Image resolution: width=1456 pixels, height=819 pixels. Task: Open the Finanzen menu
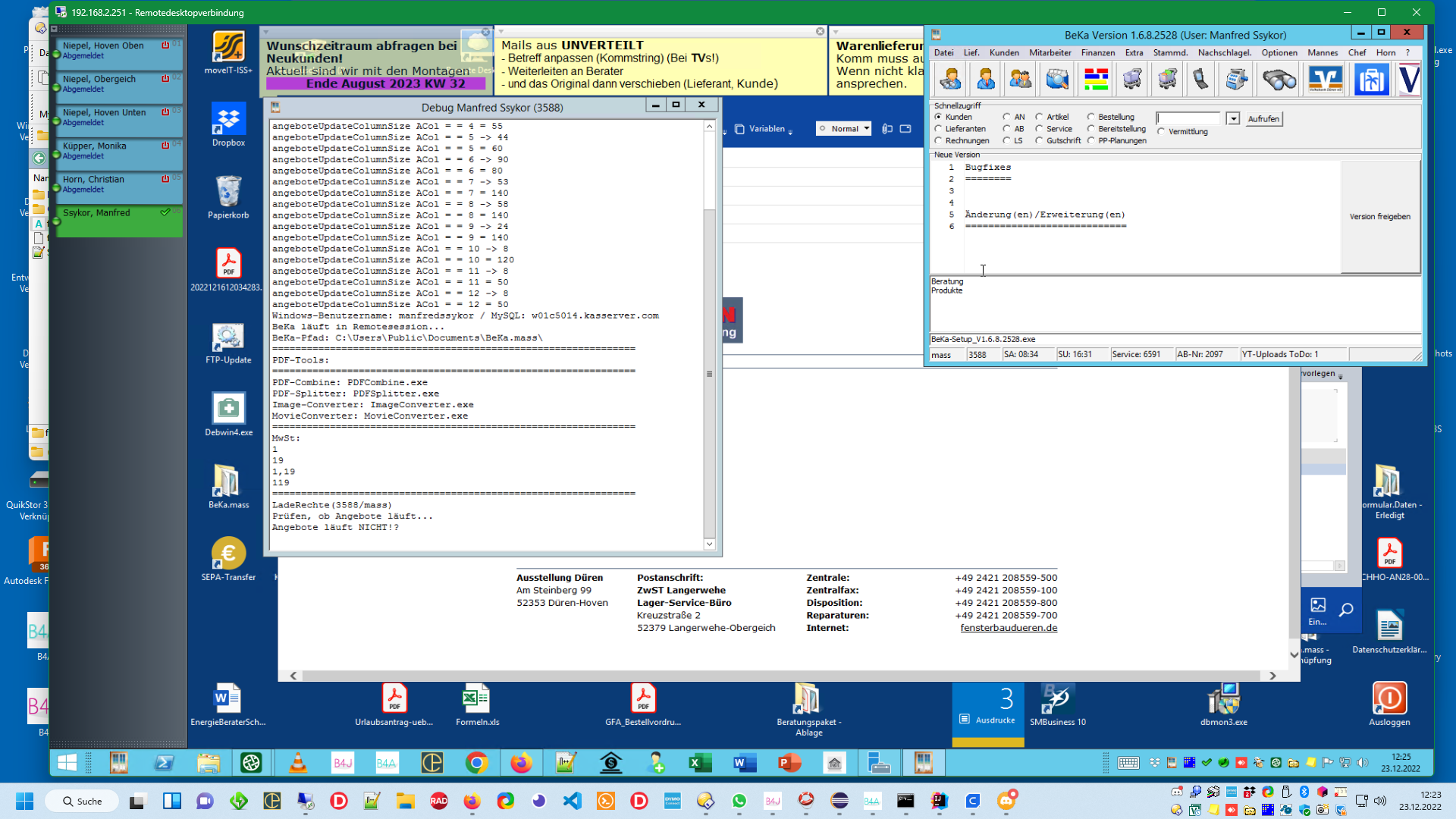(x=1097, y=52)
